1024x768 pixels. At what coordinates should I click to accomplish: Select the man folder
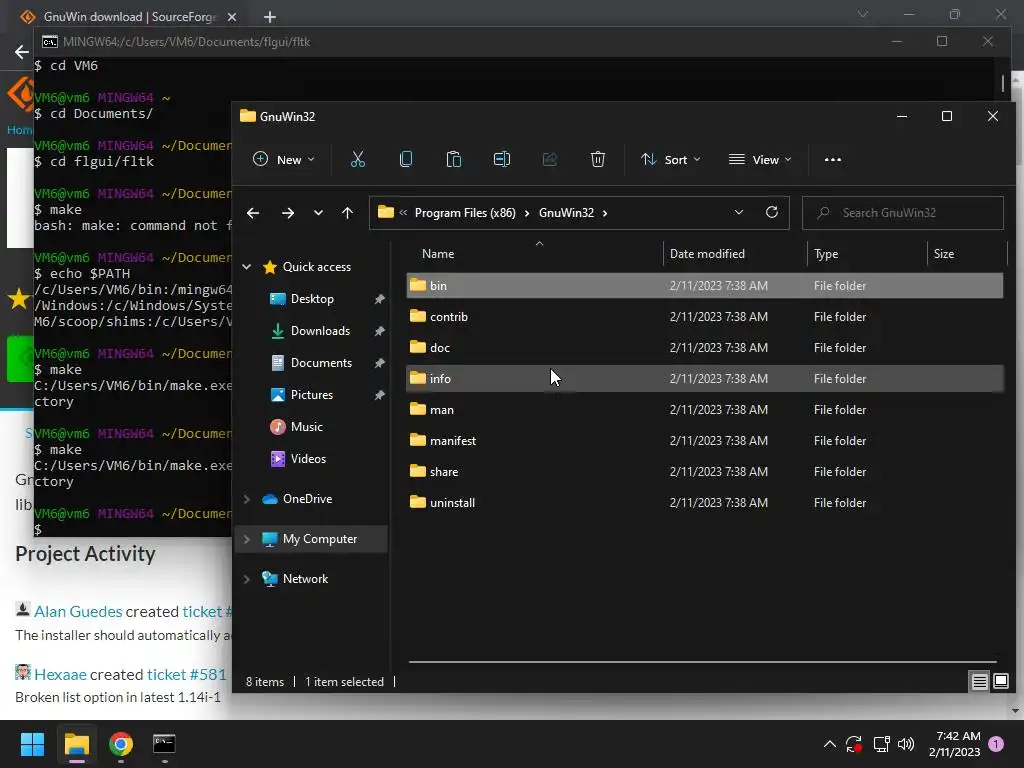[705, 410]
